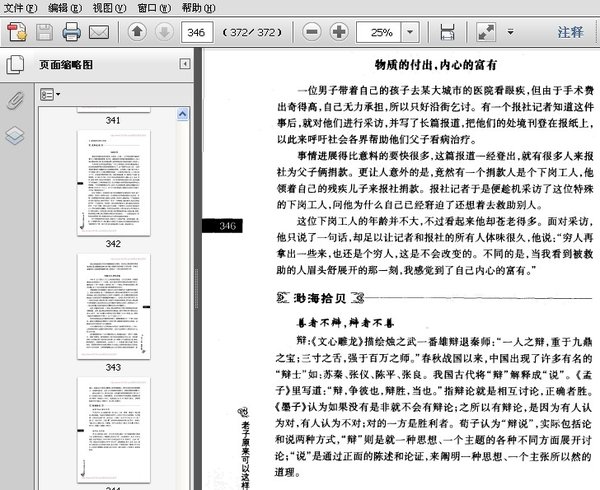Click page count text (372/372)
The width and height of the screenshot is (600, 490).
pyautogui.click(x=253, y=33)
